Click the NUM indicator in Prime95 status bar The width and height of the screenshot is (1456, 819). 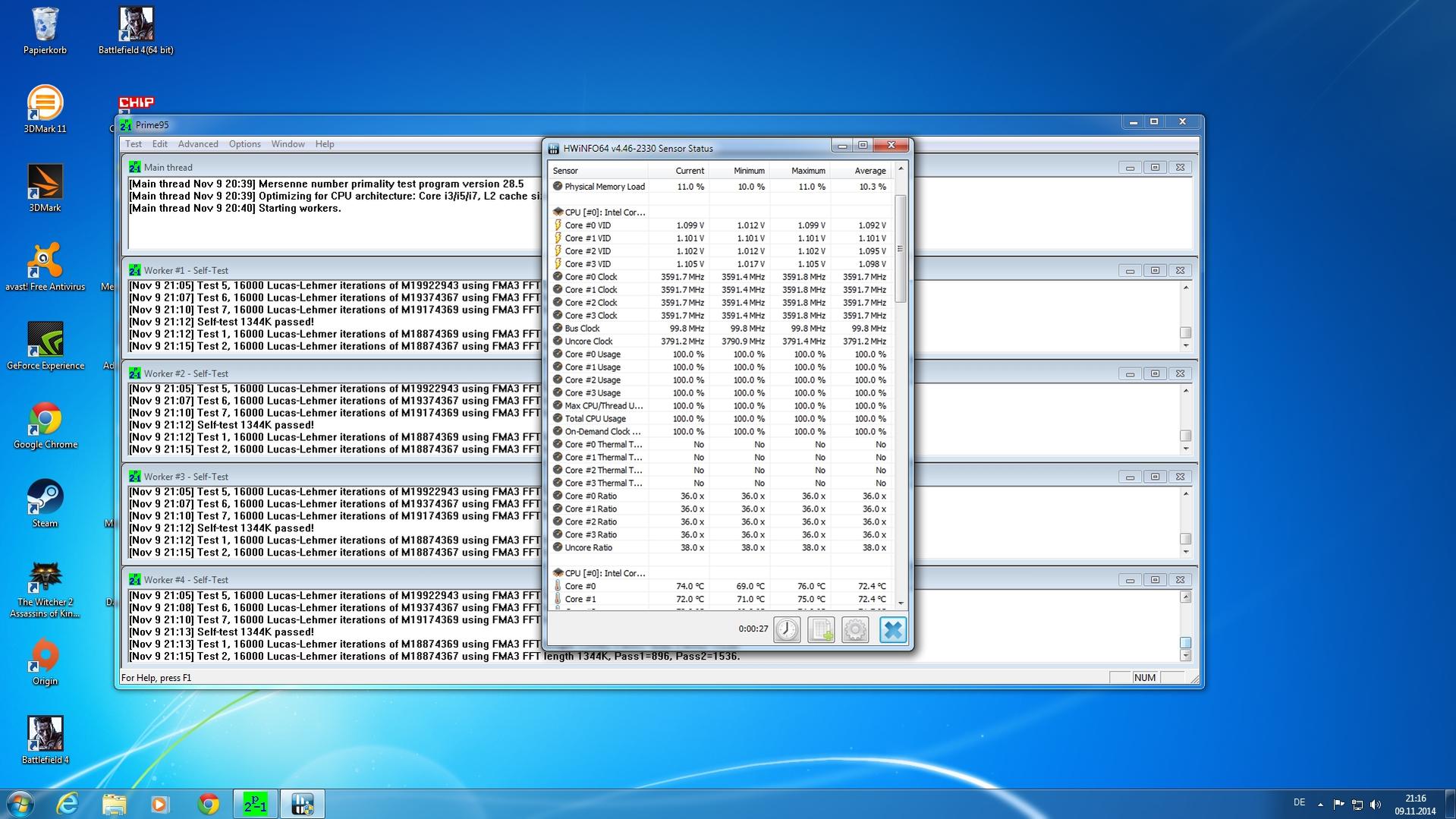[1144, 678]
